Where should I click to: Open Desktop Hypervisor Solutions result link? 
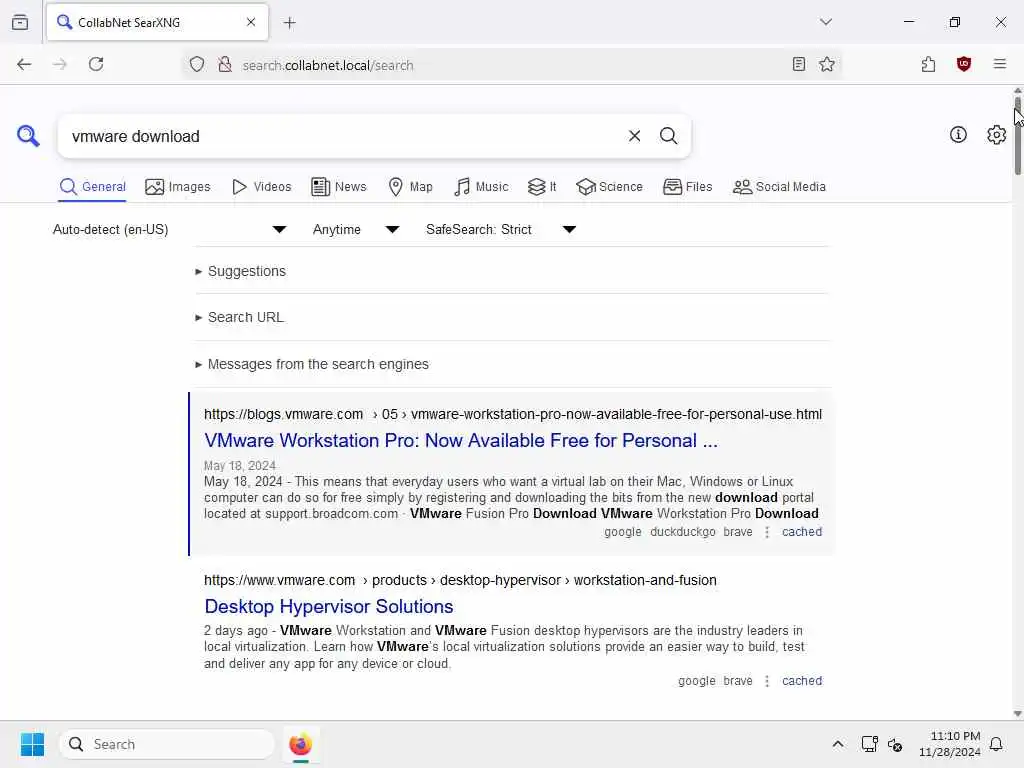(x=328, y=607)
